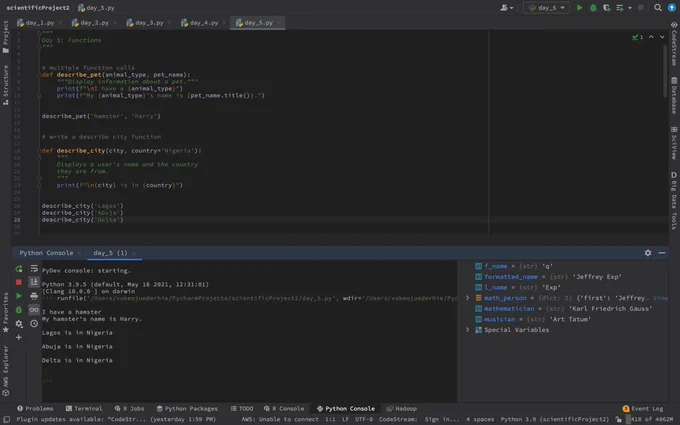Open Python Console tool window settings gear

[x=647, y=253]
